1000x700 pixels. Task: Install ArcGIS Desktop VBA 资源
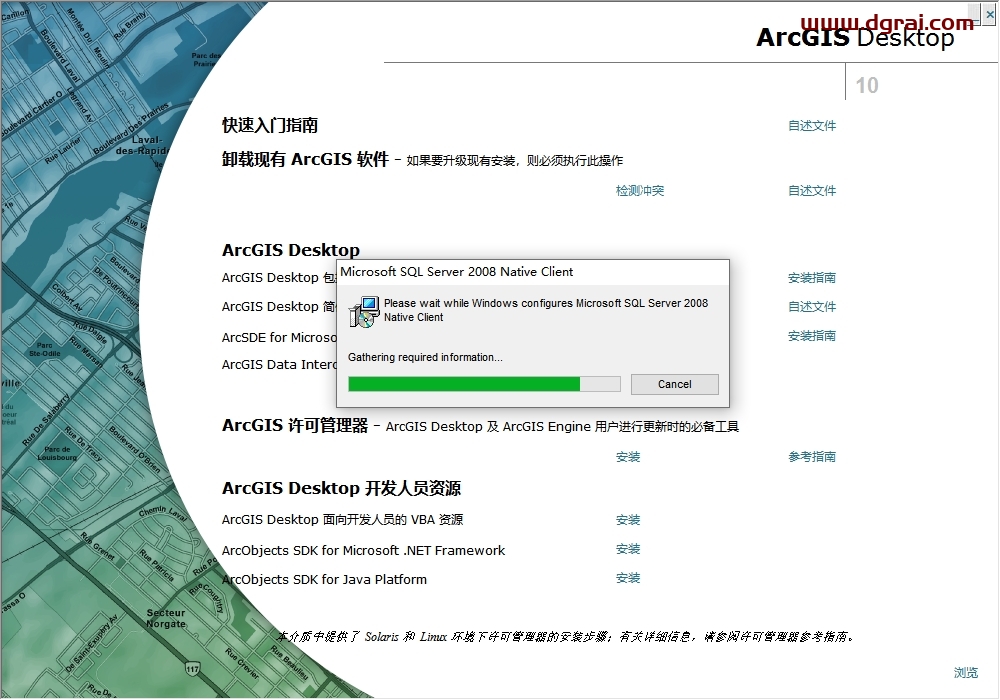(628, 520)
